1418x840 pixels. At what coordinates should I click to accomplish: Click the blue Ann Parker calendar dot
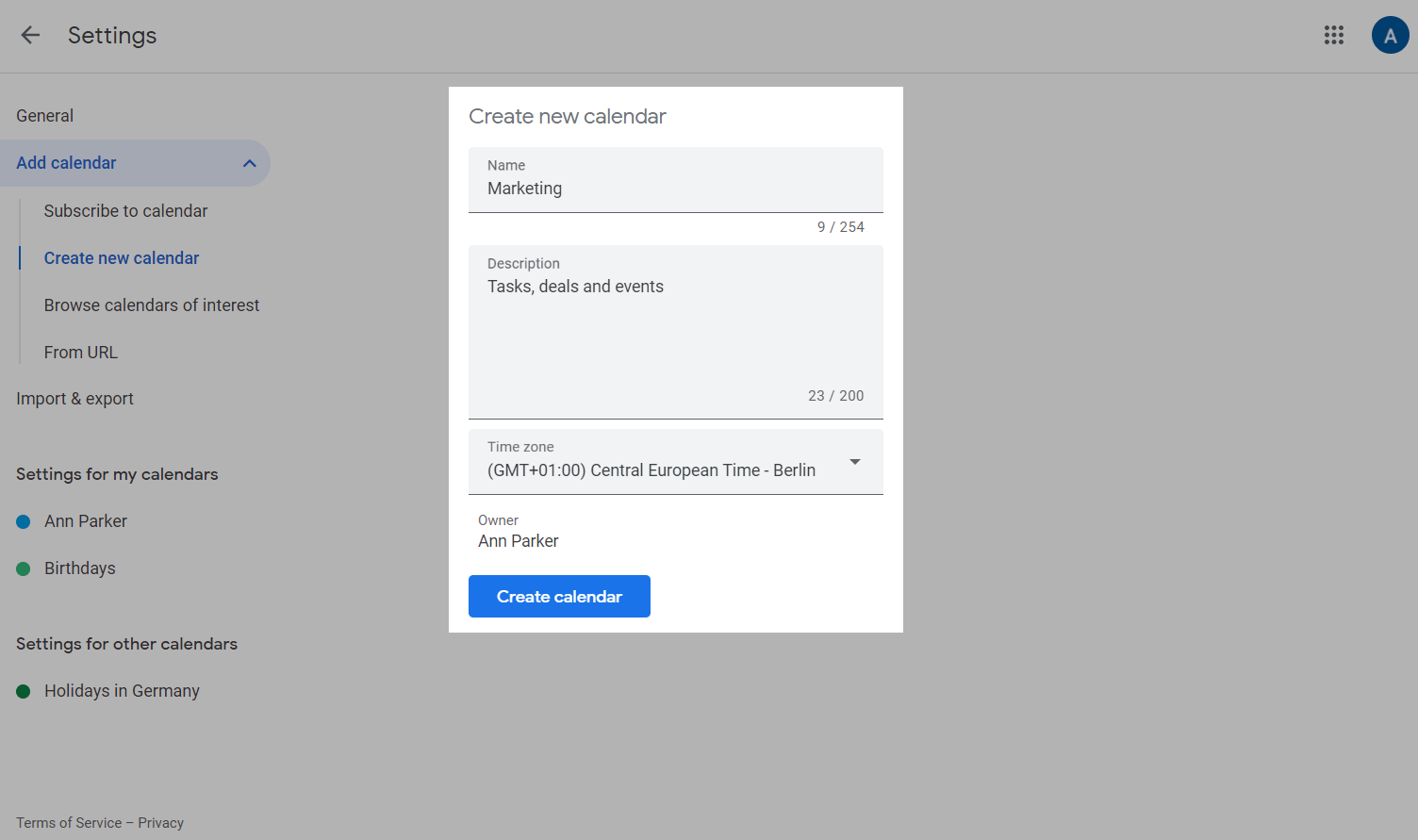tap(24, 521)
